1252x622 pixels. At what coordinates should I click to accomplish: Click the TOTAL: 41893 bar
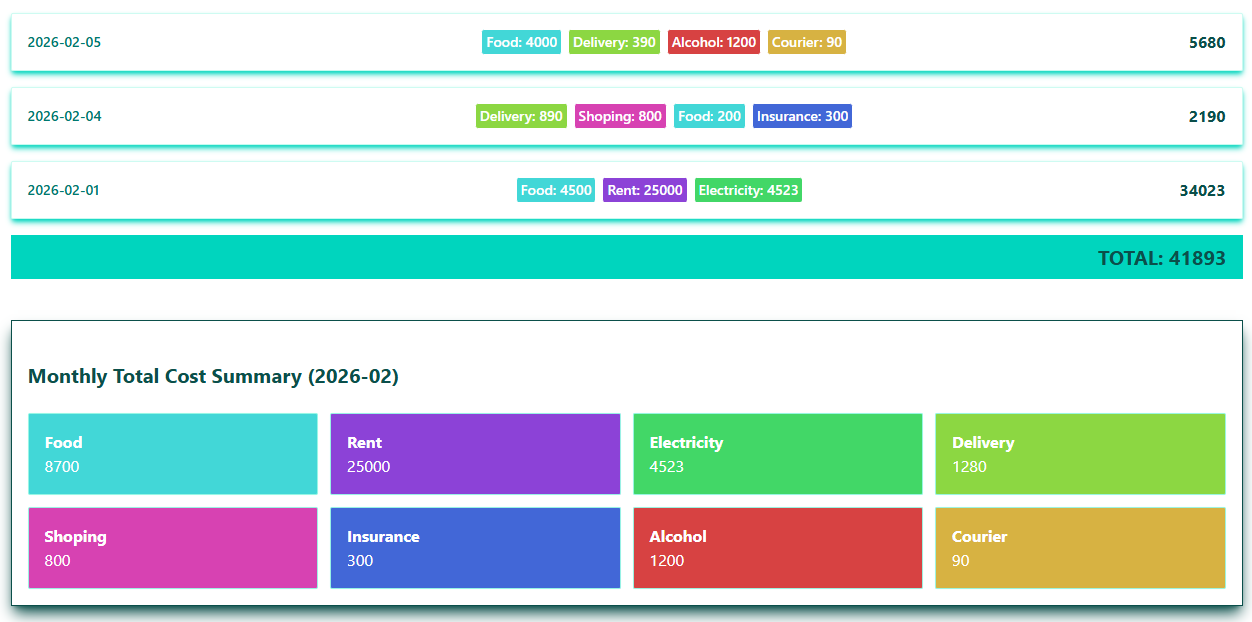pyautogui.click(x=626, y=257)
